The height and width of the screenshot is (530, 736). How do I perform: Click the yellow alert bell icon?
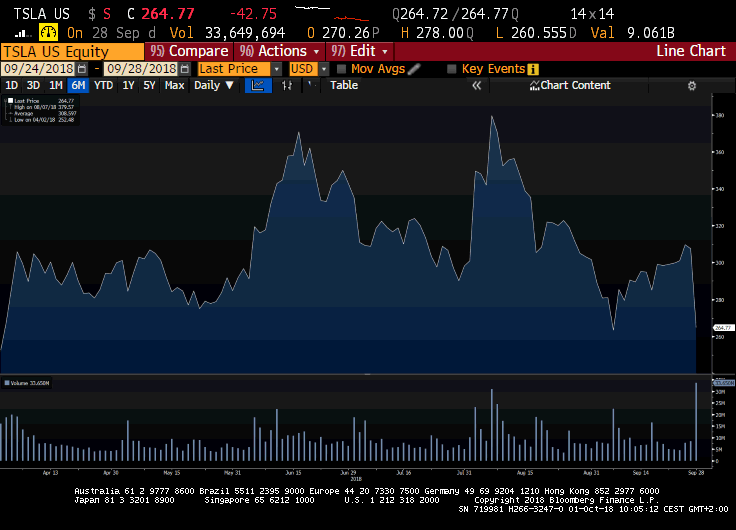point(48,32)
